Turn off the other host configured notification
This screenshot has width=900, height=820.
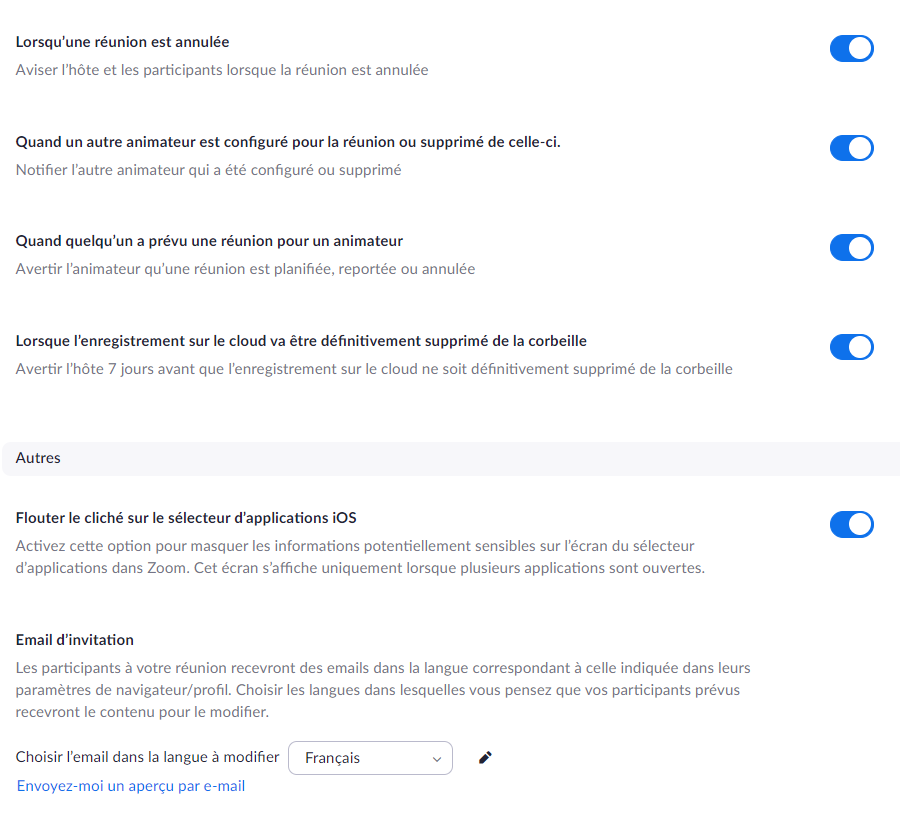[x=851, y=148]
